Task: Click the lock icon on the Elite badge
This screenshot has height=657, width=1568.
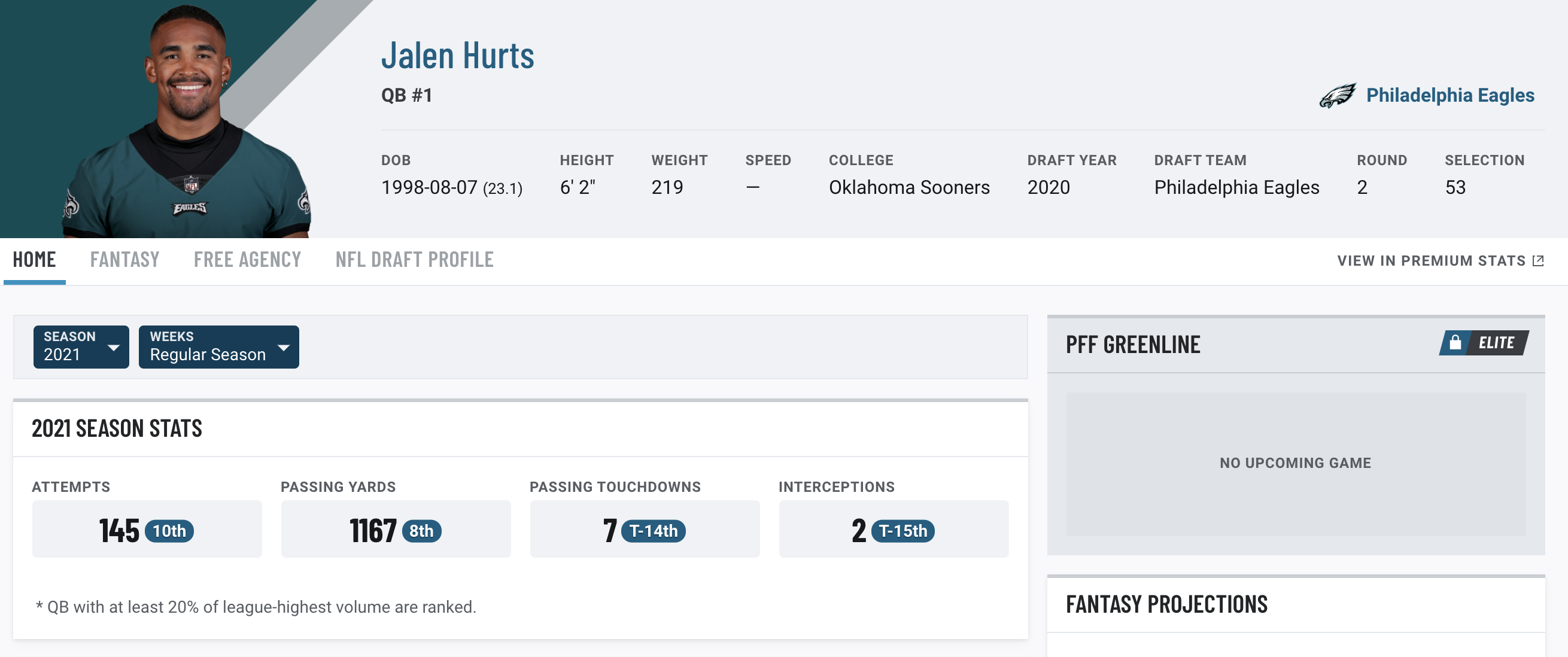Action: pyautogui.click(x=1455, y=342)
